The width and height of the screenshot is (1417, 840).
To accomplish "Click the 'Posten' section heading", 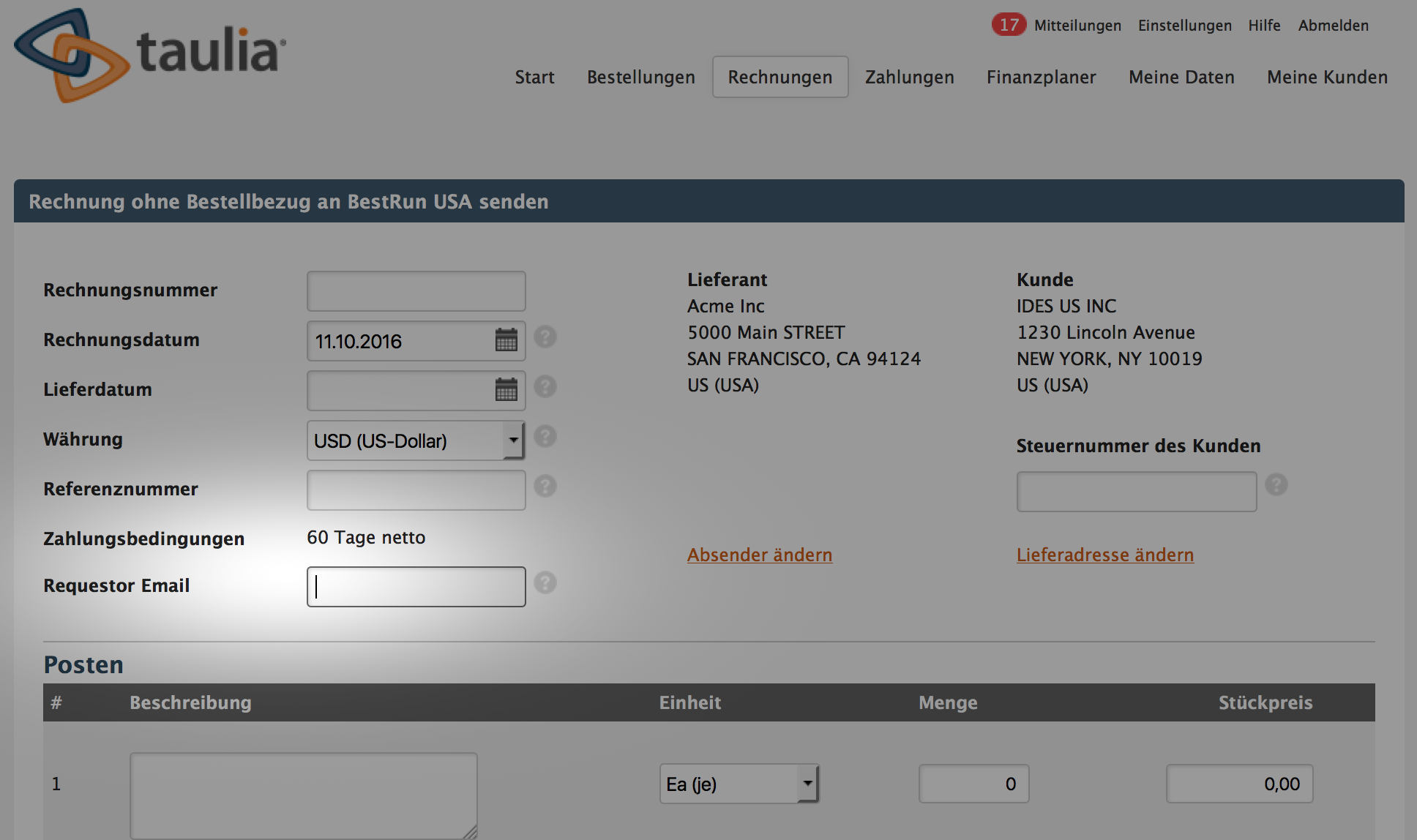I will click(x=83, y=664).
